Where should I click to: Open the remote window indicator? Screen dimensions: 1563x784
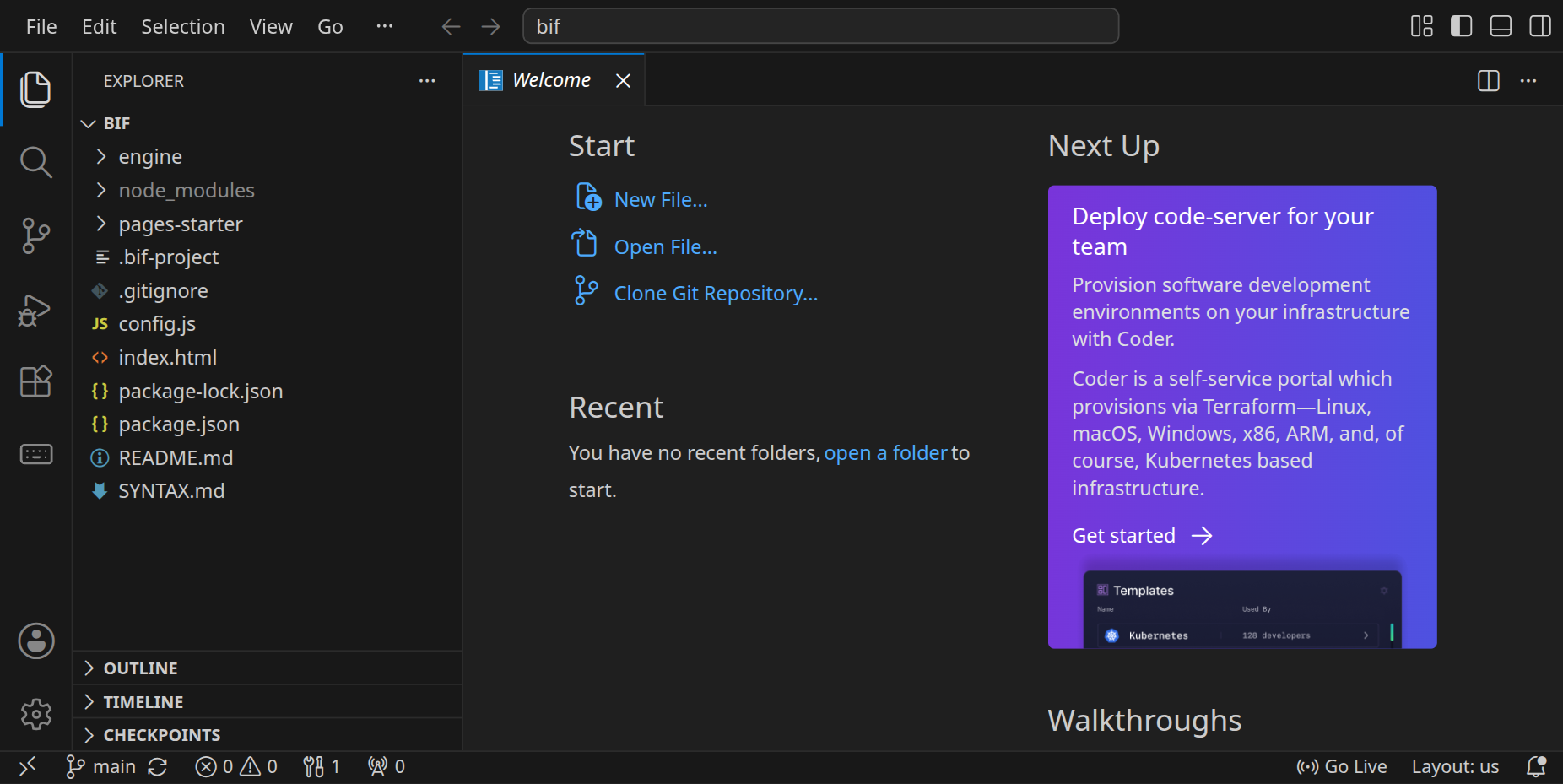coord(28,766)
